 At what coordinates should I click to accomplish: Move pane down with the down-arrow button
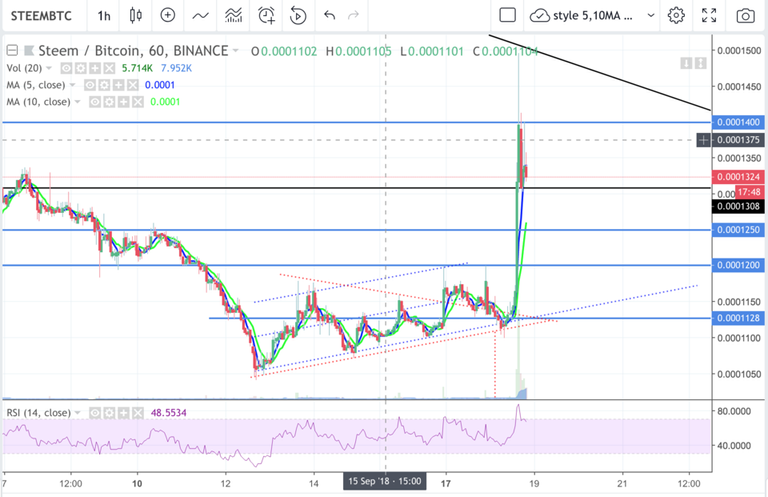(x=686, y=63)
